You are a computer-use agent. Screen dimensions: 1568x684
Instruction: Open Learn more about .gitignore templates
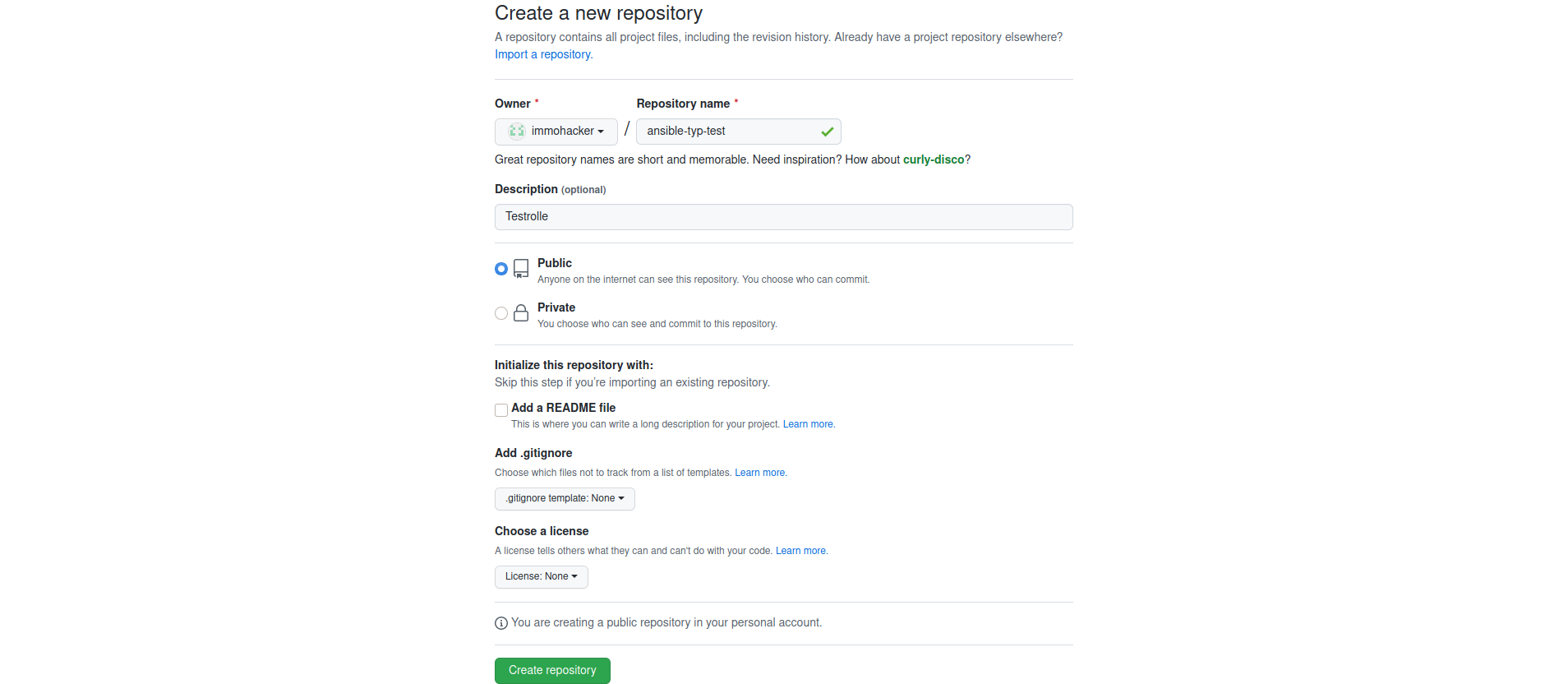point(759,473)
